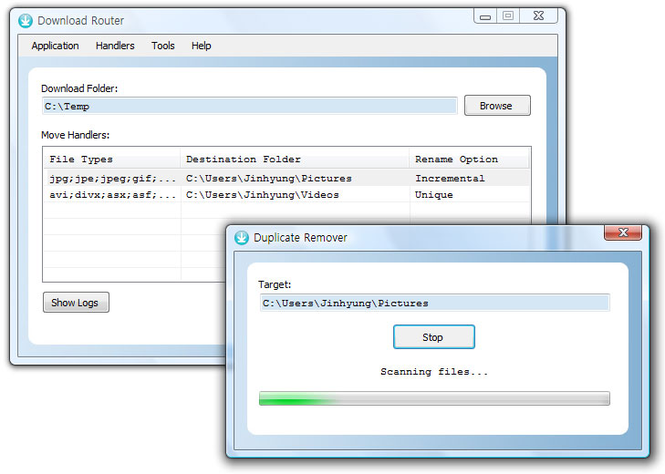Click the Duplicate Remover title bar icon
This screenshot has height=474, width=665.
coord(241,237)
